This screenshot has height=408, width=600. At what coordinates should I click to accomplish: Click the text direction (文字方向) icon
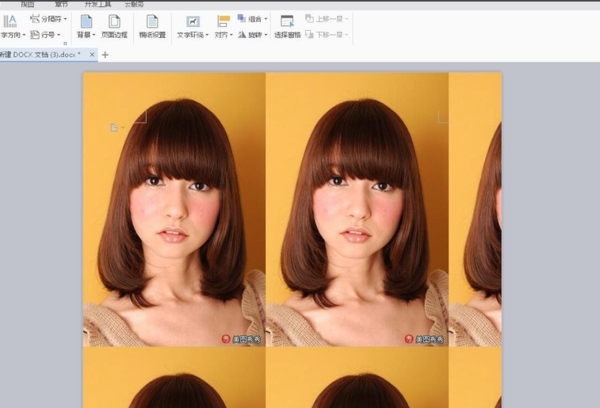10,20
